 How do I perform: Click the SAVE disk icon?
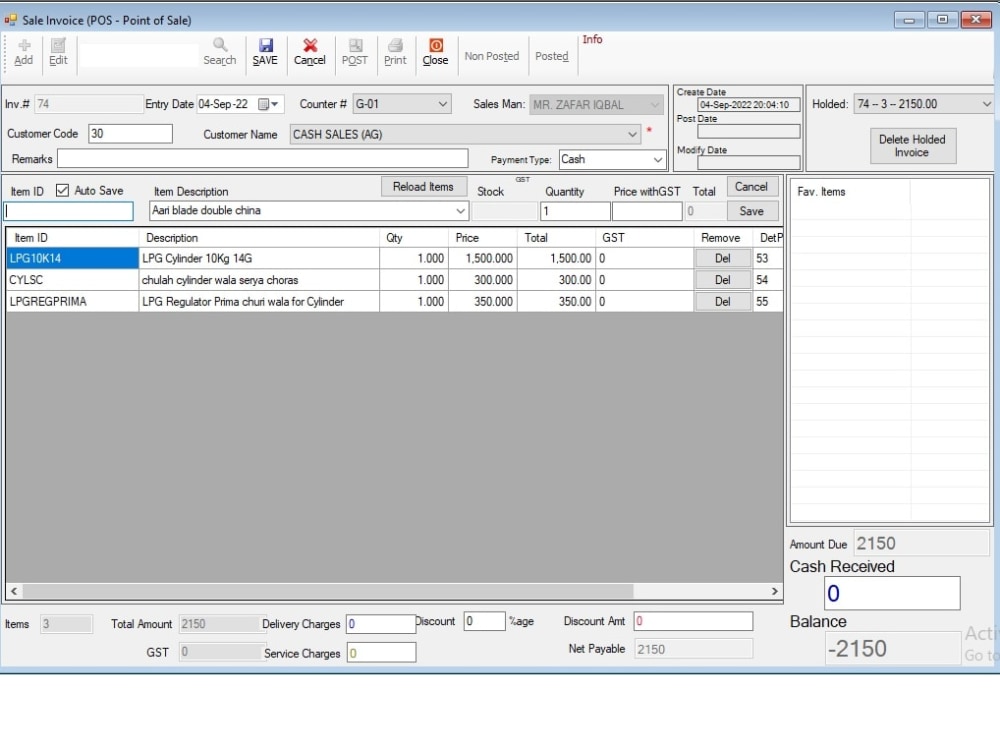click(x=265, y=52)
